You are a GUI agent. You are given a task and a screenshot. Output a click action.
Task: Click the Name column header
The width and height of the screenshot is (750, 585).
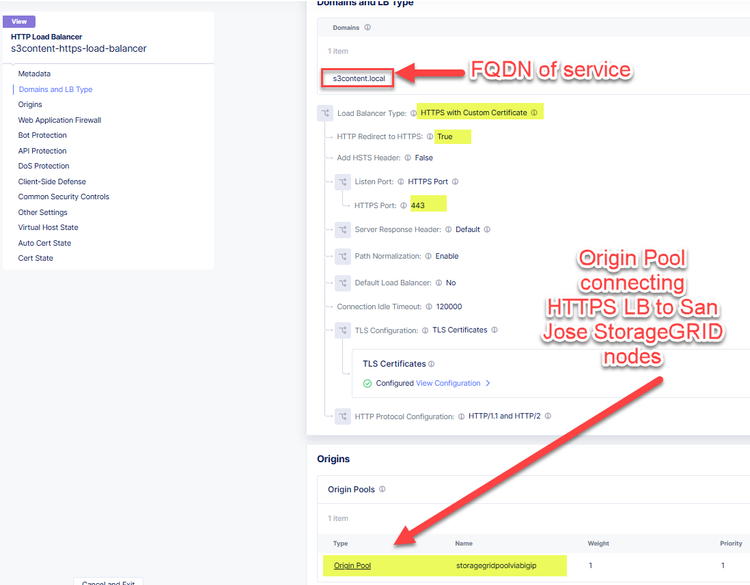coord(464,543)
